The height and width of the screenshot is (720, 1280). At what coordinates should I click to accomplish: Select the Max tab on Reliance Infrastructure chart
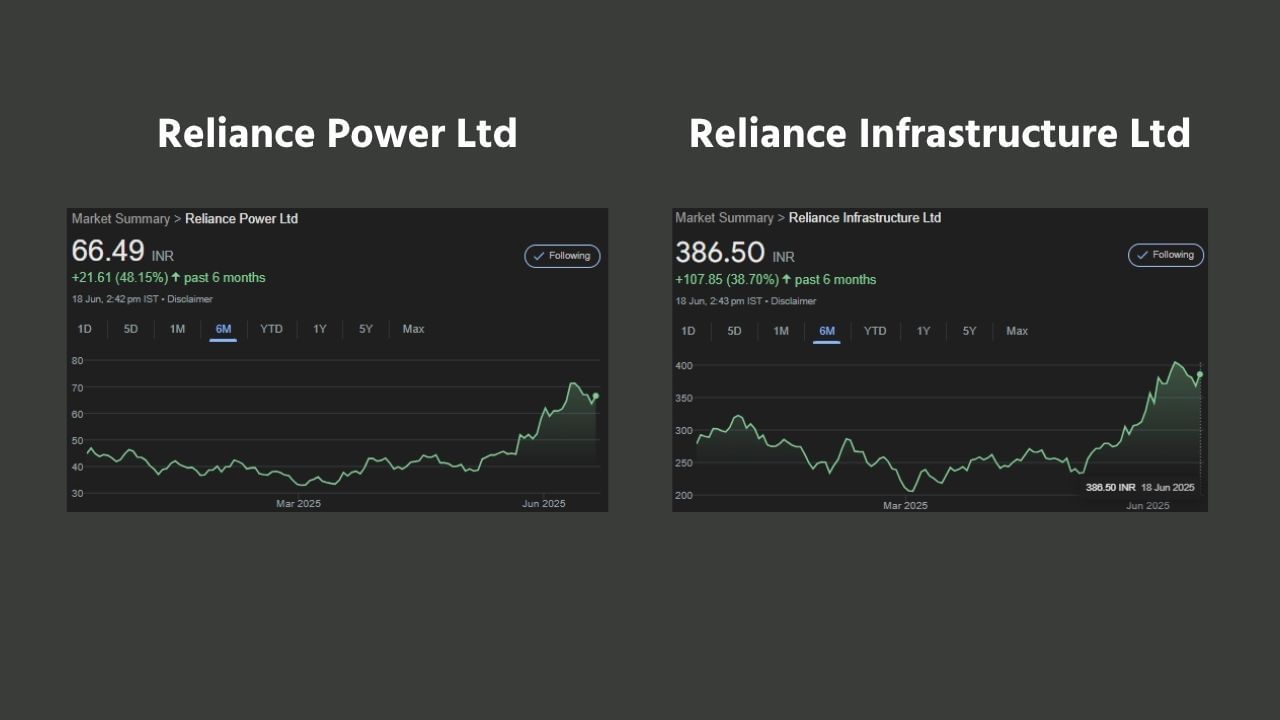[1017, 331]
